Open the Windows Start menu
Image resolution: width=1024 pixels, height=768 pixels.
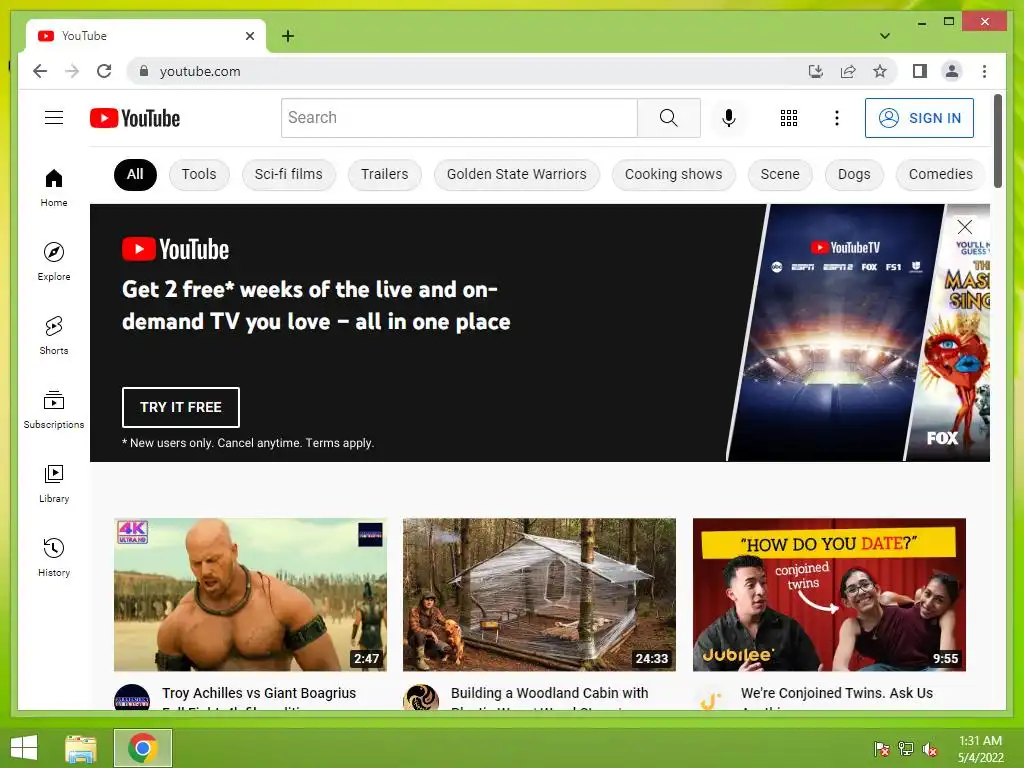[24, 748]
